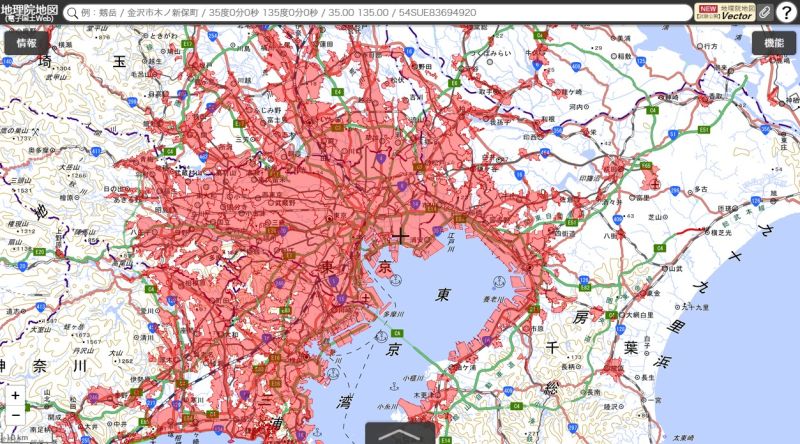Open help with the question mark icon
Image resolution: width=800 pixels, height=444 pixels.
(787, 12)
